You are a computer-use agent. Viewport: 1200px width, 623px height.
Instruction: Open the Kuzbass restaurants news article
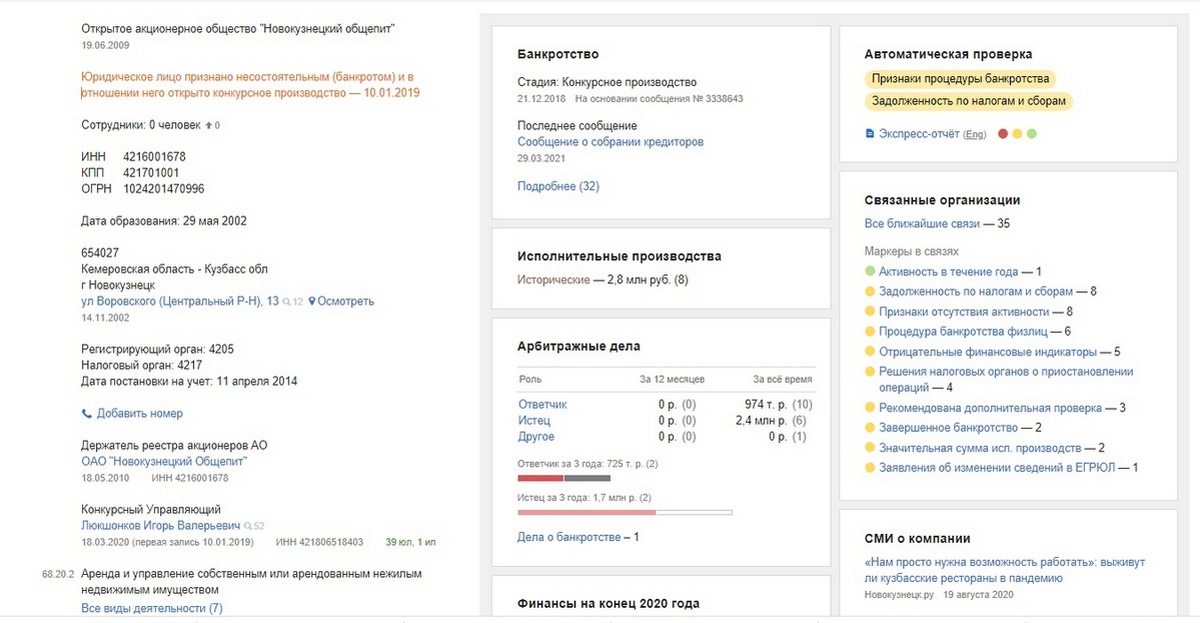pyautogui.click(x=1005, y=570)
